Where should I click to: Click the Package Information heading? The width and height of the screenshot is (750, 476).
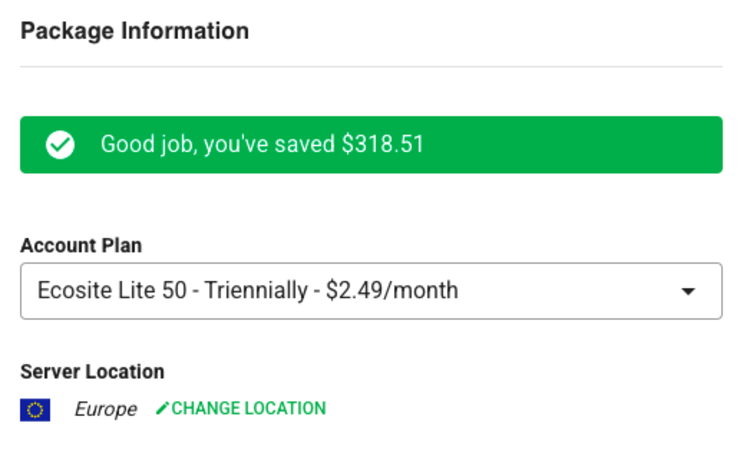click(x=134, y=31)
